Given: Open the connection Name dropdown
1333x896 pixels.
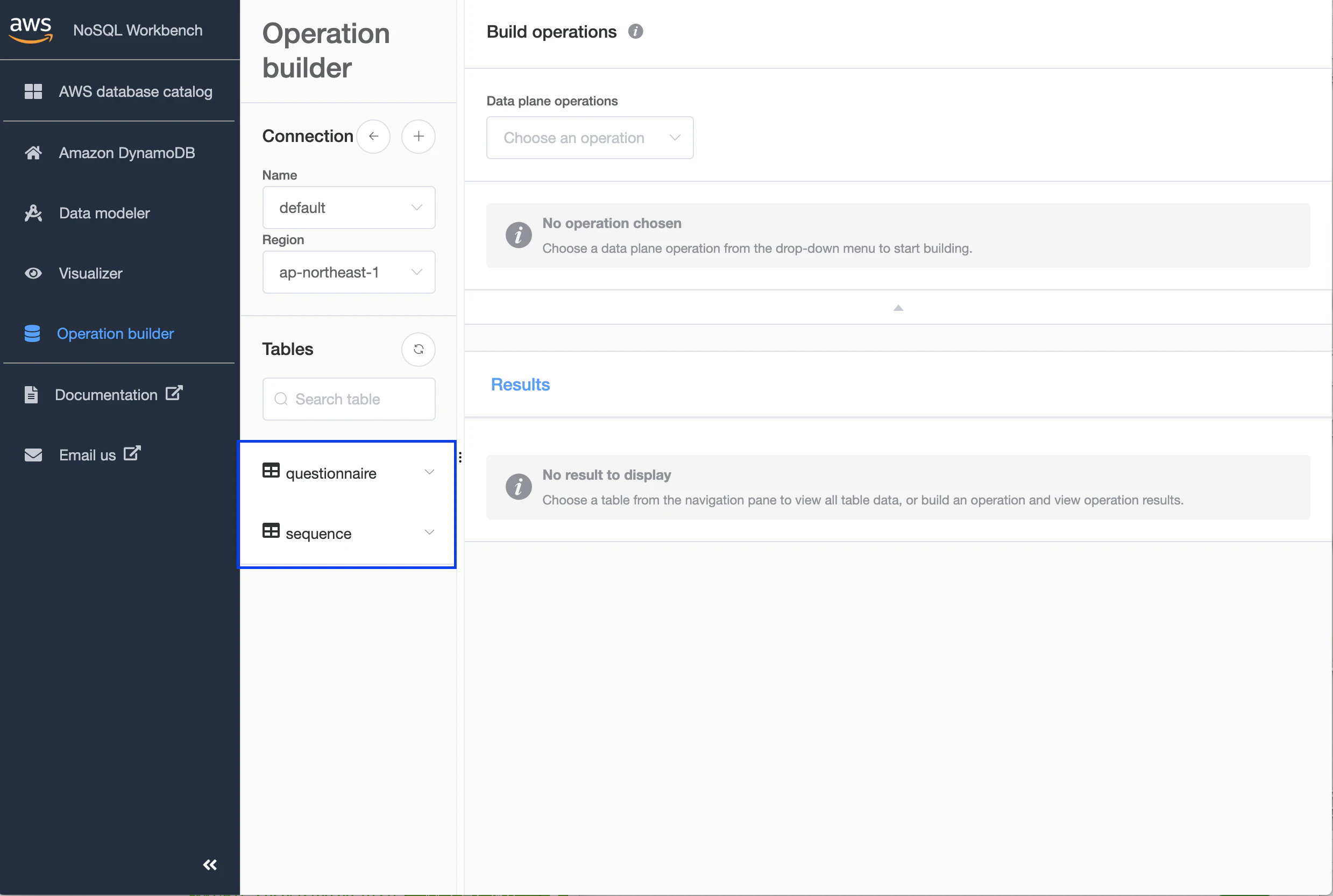Looking at the screenshot, I should (349, 208).
